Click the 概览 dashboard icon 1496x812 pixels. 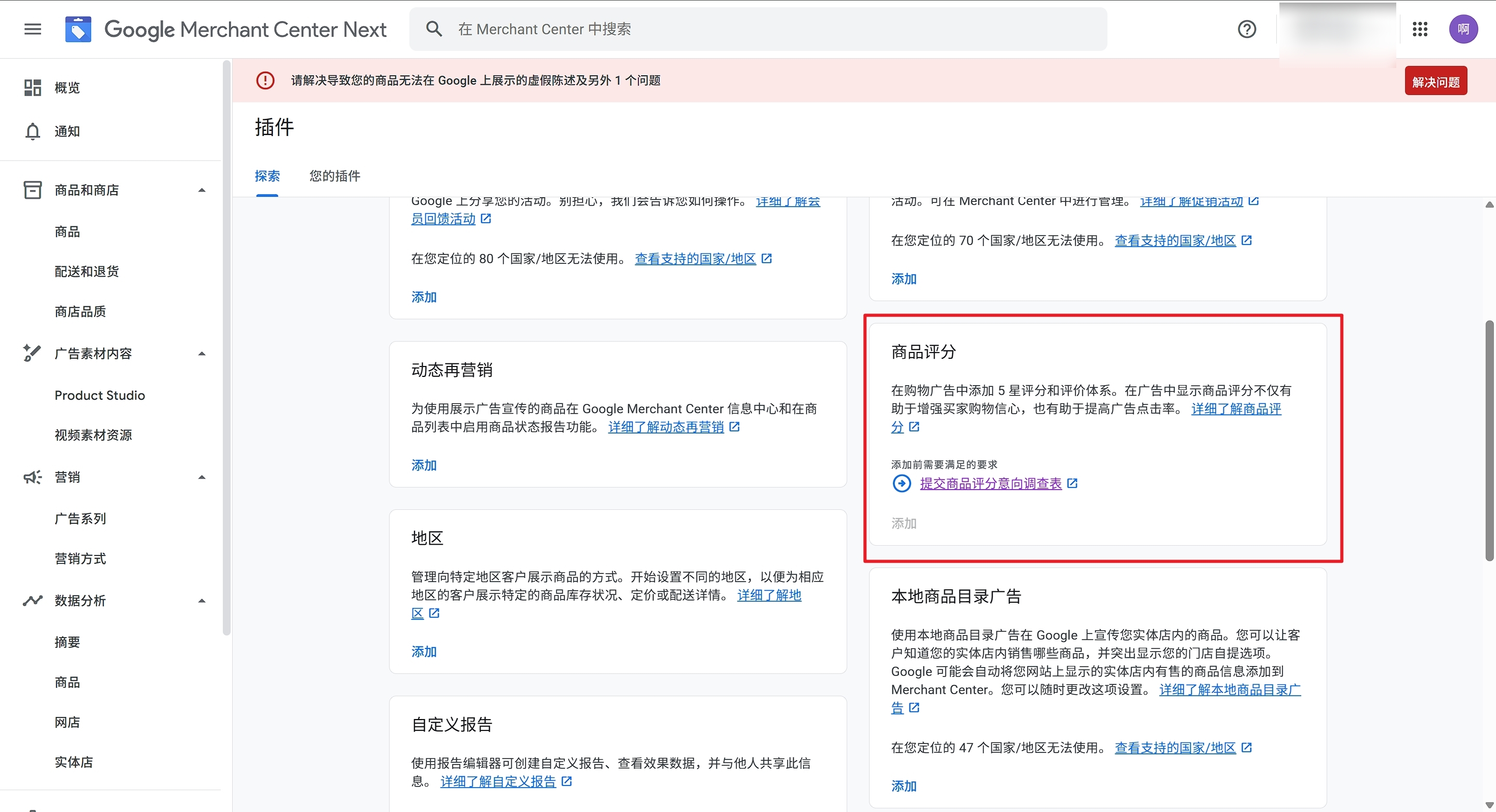coord(33,88)
